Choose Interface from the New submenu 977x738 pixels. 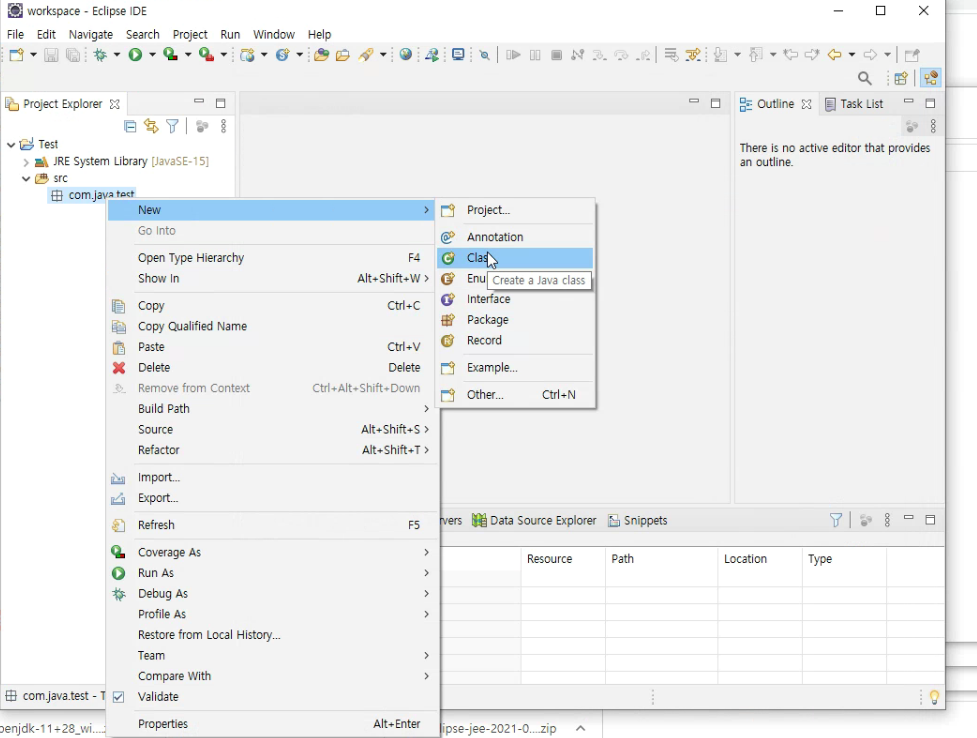coord(515,299)
